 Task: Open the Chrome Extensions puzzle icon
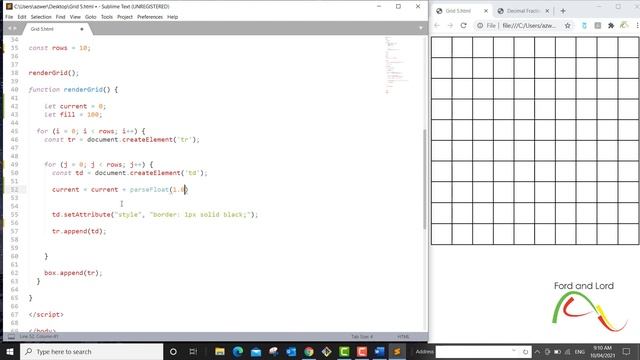[x=611, y=25]
